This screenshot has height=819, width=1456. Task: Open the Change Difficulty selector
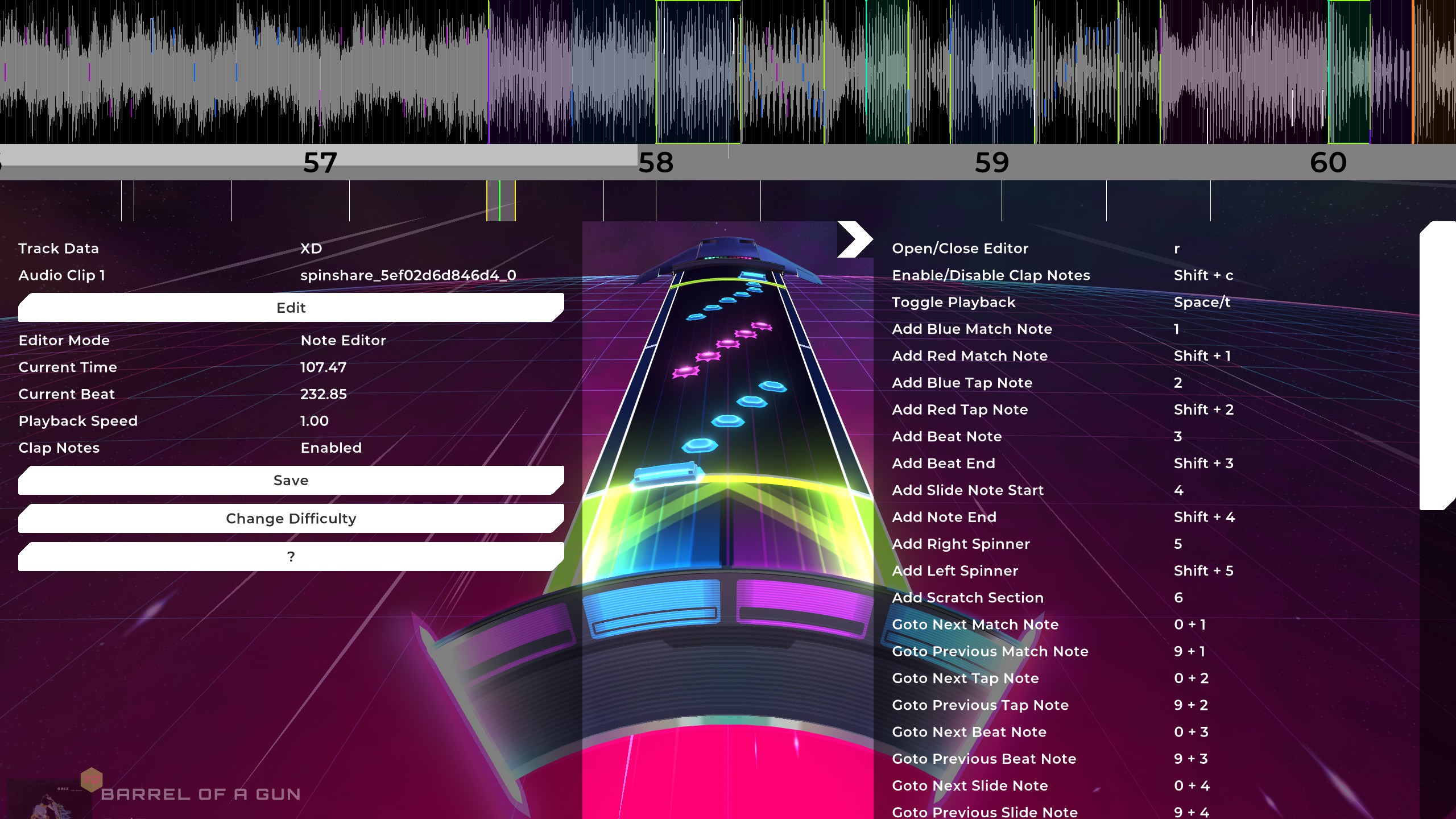[291, 519]
